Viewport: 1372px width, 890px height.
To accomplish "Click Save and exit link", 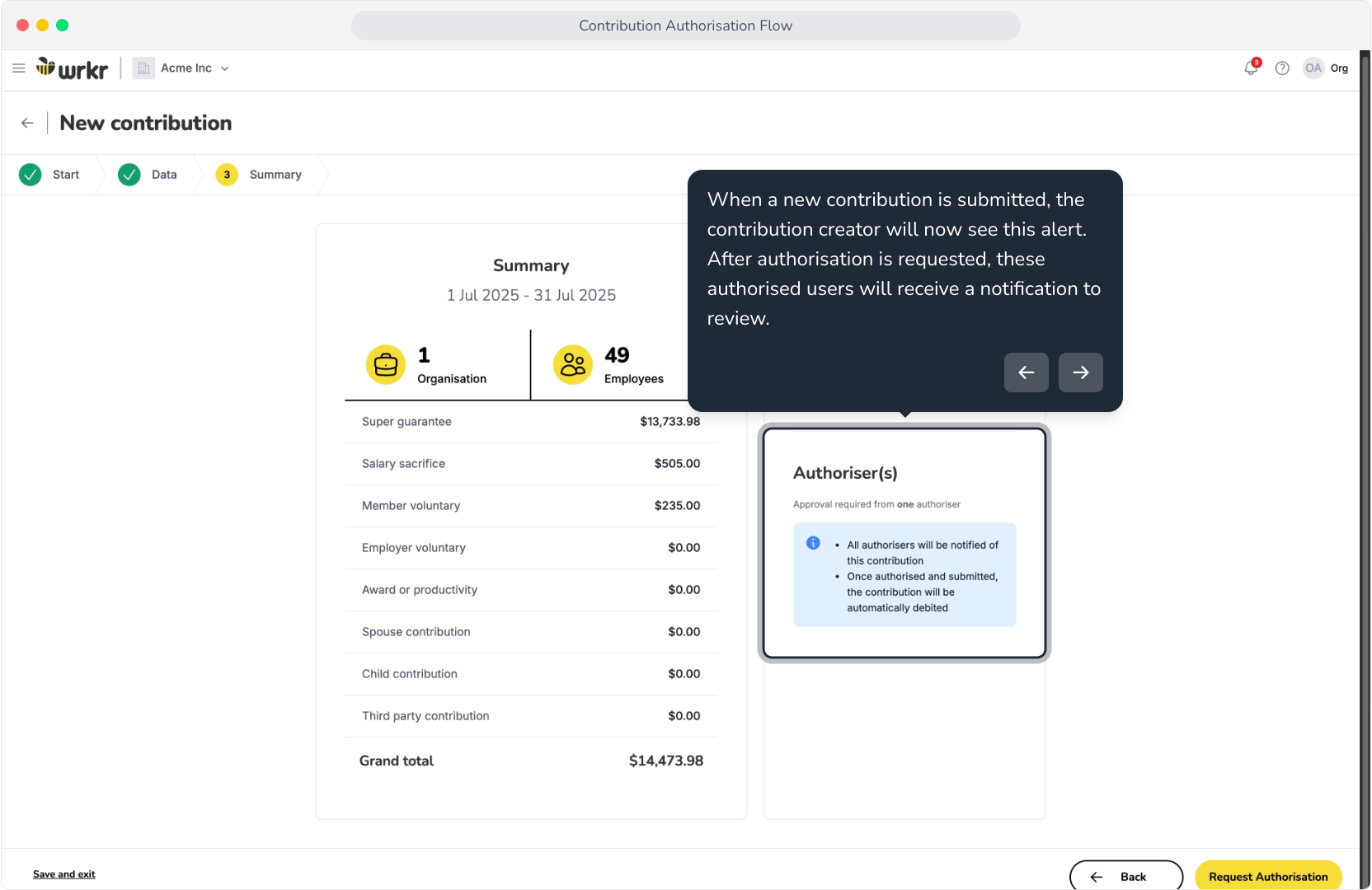I will point(64,874).
